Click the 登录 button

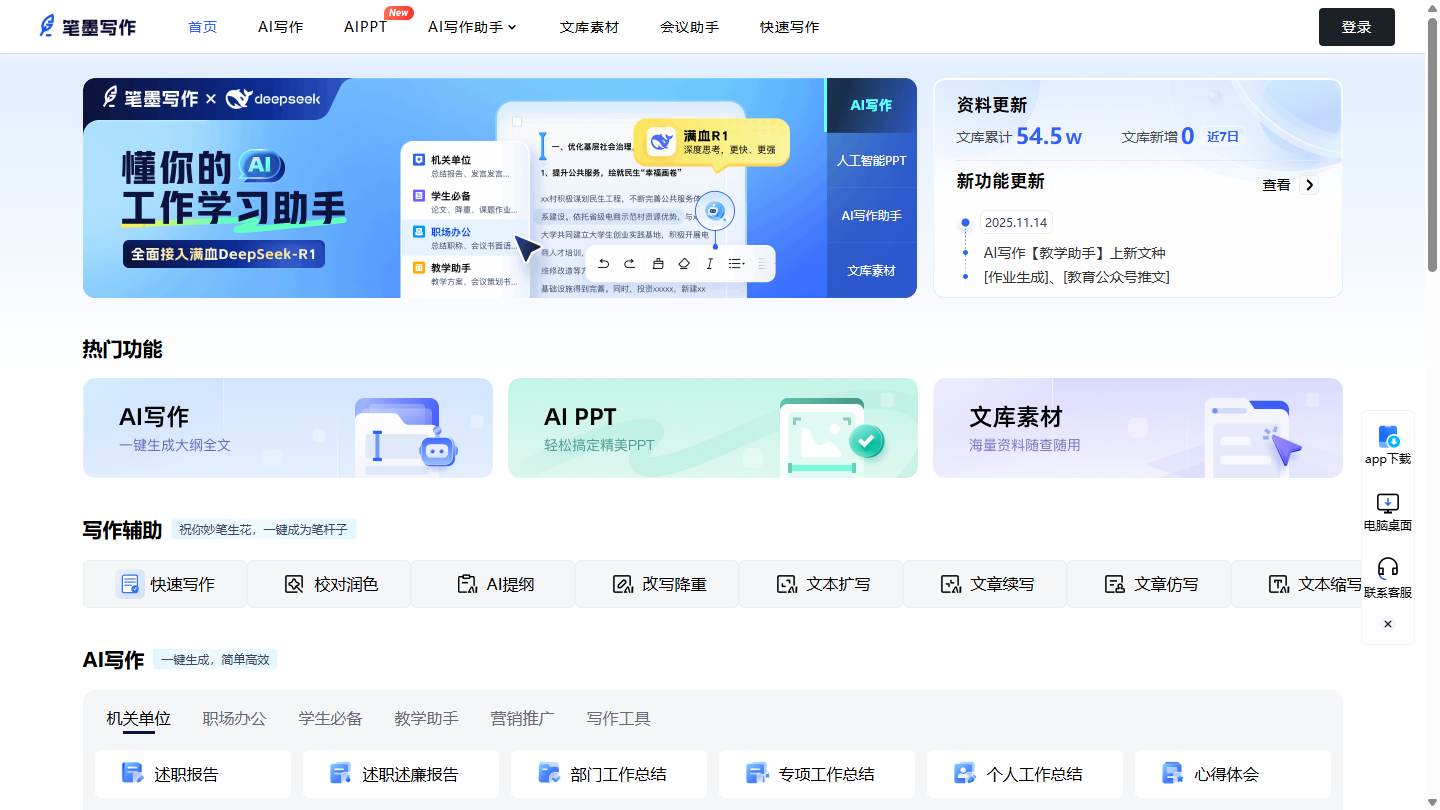click(x=1357, y=27)
